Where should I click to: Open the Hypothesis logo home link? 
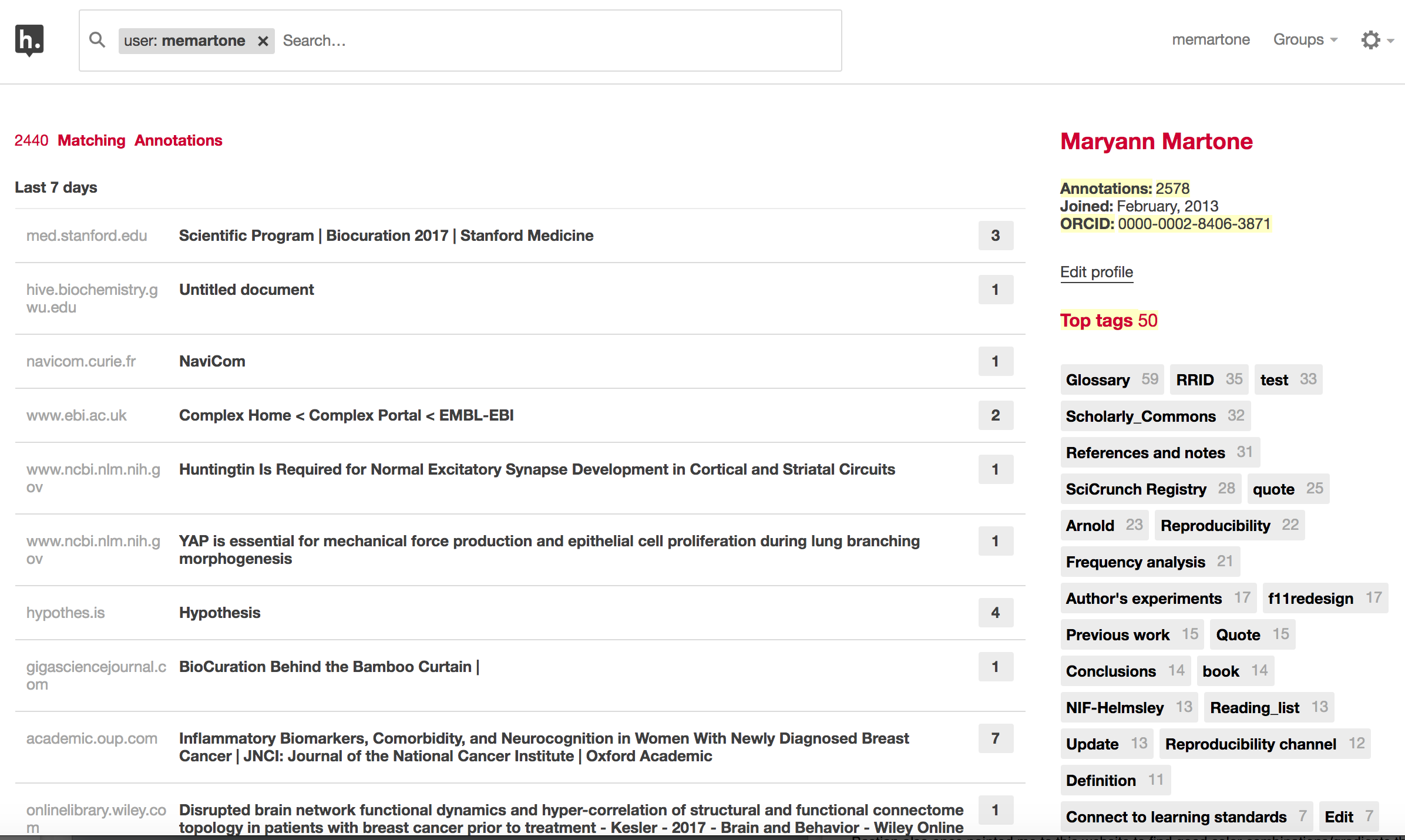coord(29,41)
